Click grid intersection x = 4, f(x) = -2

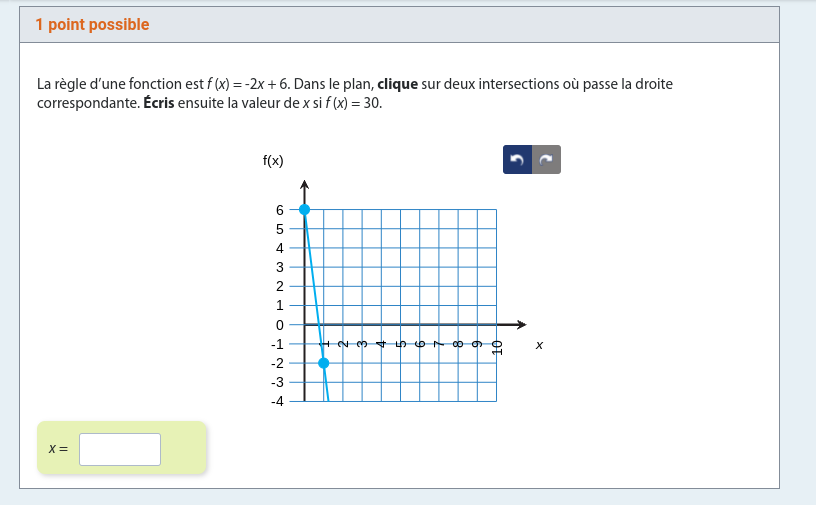(x=381, y=363)
